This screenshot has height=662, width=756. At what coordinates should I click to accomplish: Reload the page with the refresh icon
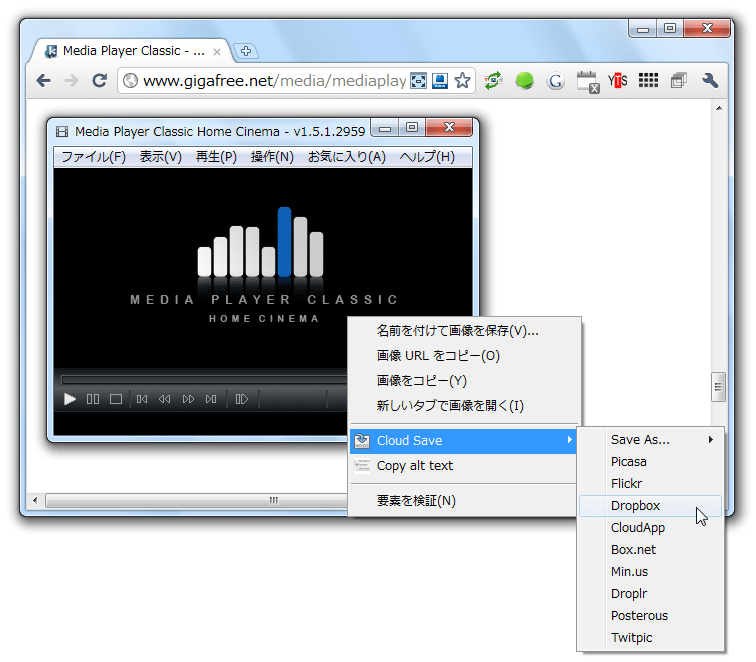pos(100,81)
